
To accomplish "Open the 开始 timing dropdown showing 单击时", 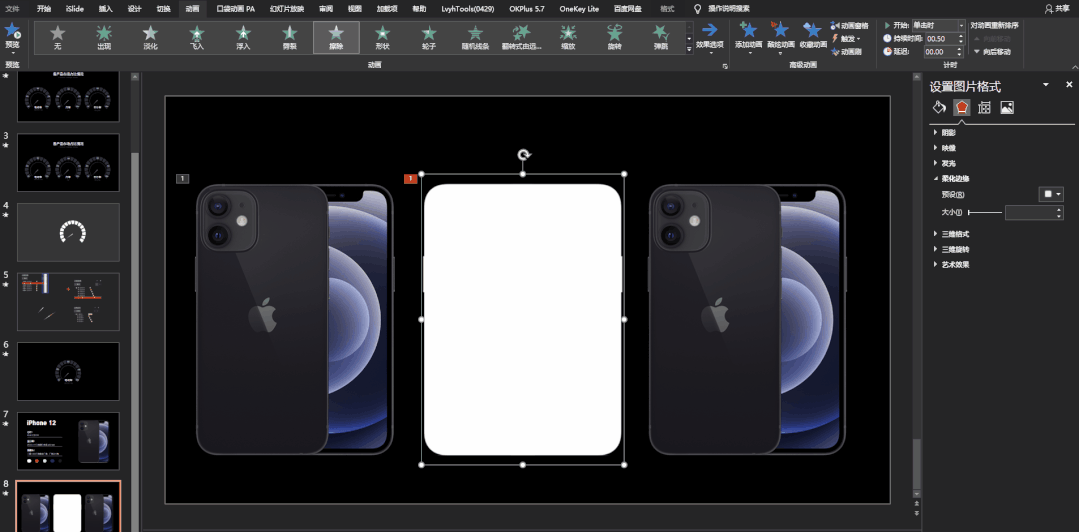I will [937, 25].
